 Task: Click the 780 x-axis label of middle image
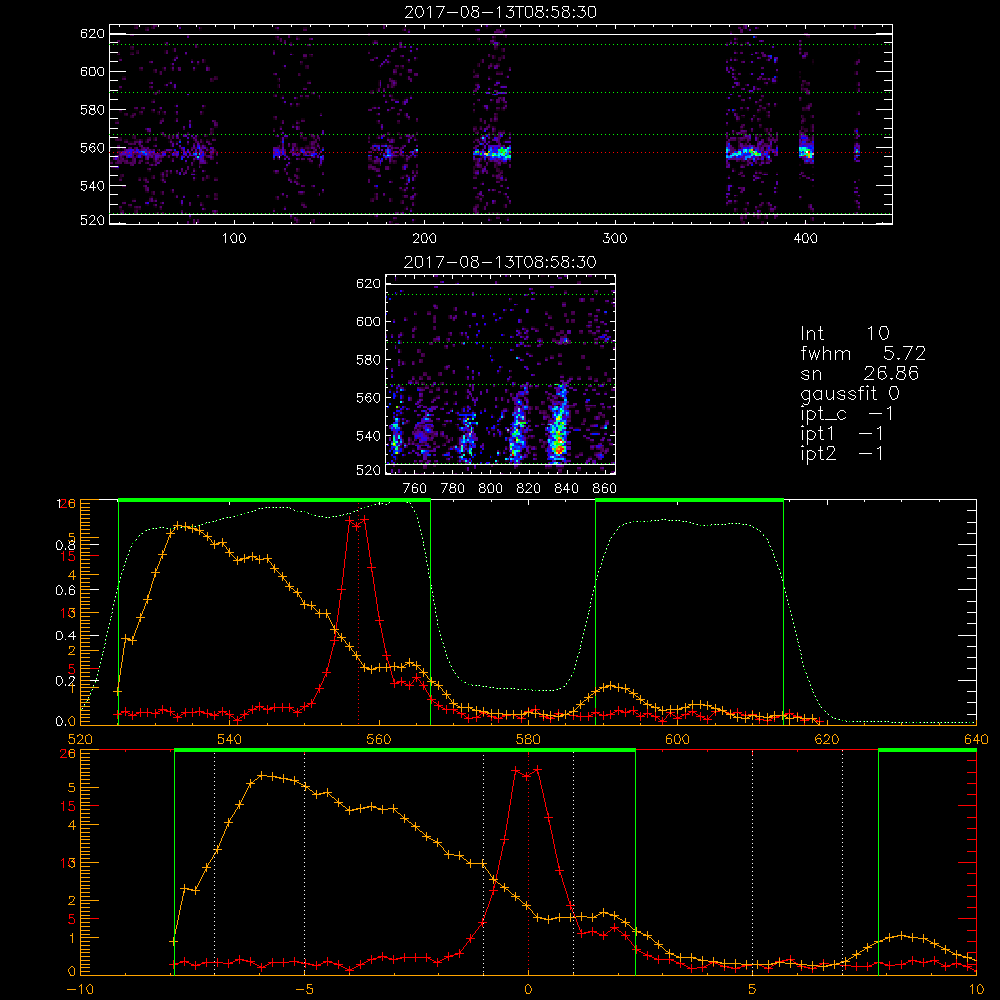point(453,489)
